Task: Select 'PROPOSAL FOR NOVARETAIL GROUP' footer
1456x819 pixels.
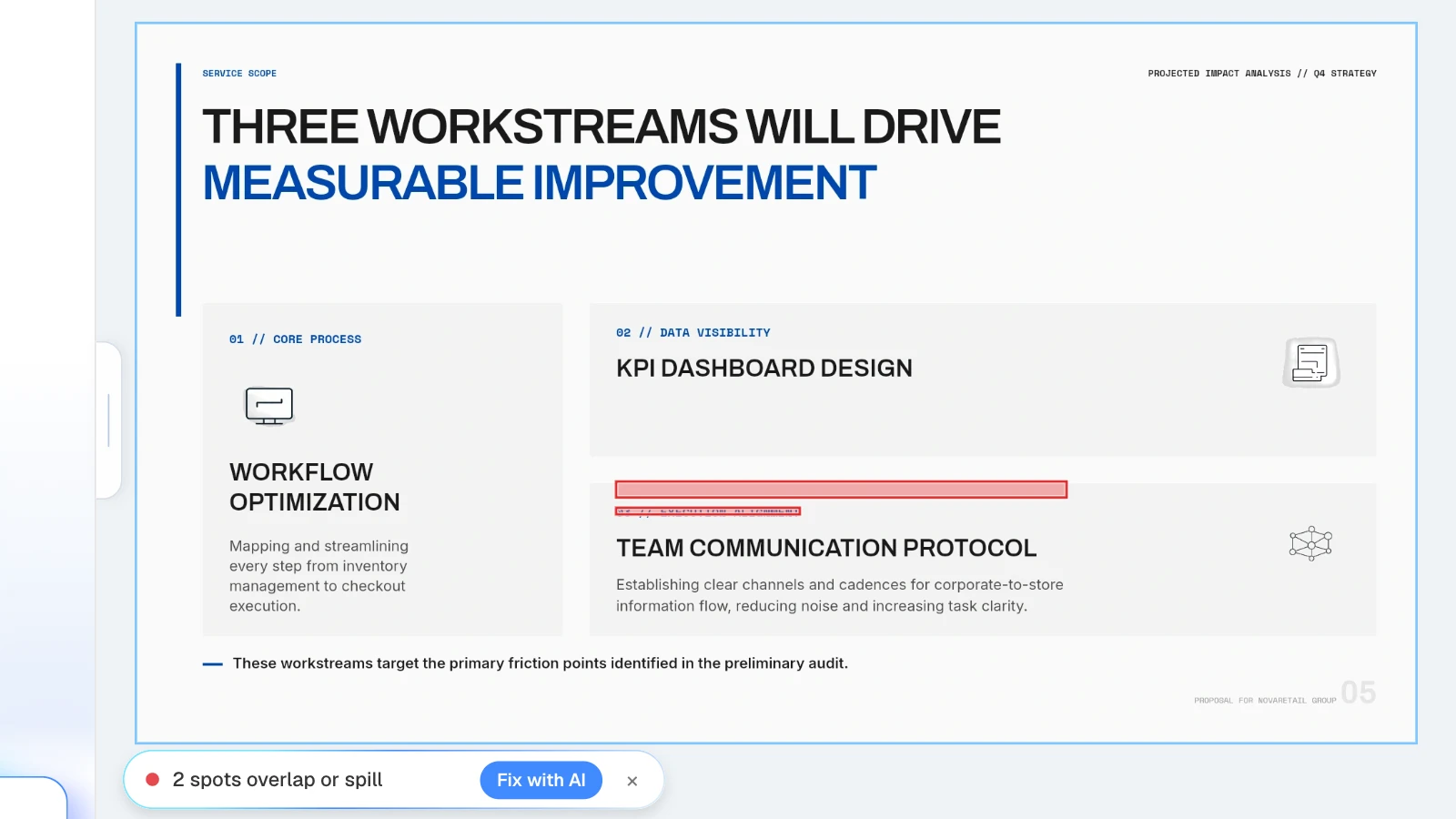Action: click(x=1265, y=701)
